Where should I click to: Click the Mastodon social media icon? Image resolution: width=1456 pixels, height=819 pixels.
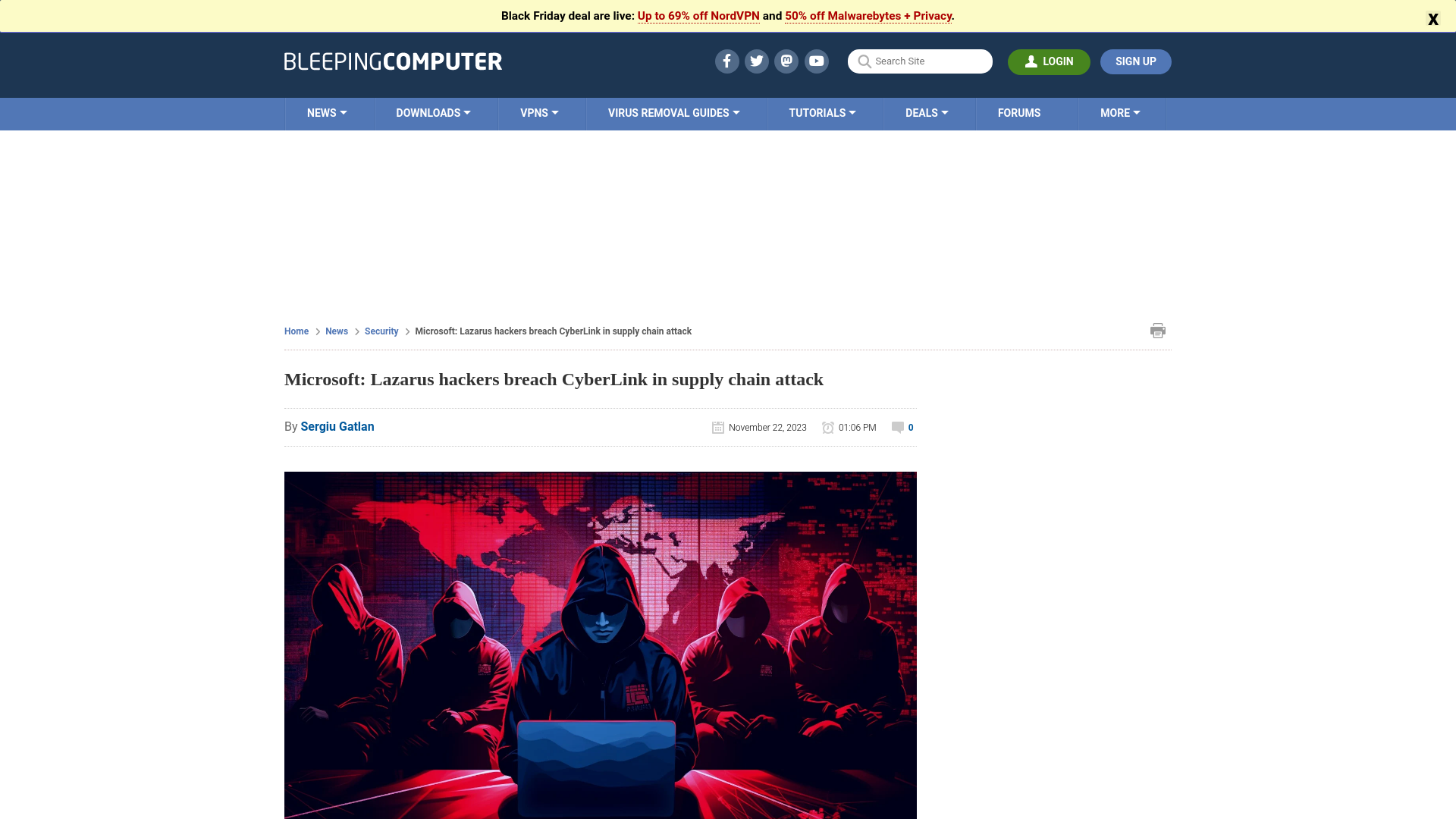786,61
